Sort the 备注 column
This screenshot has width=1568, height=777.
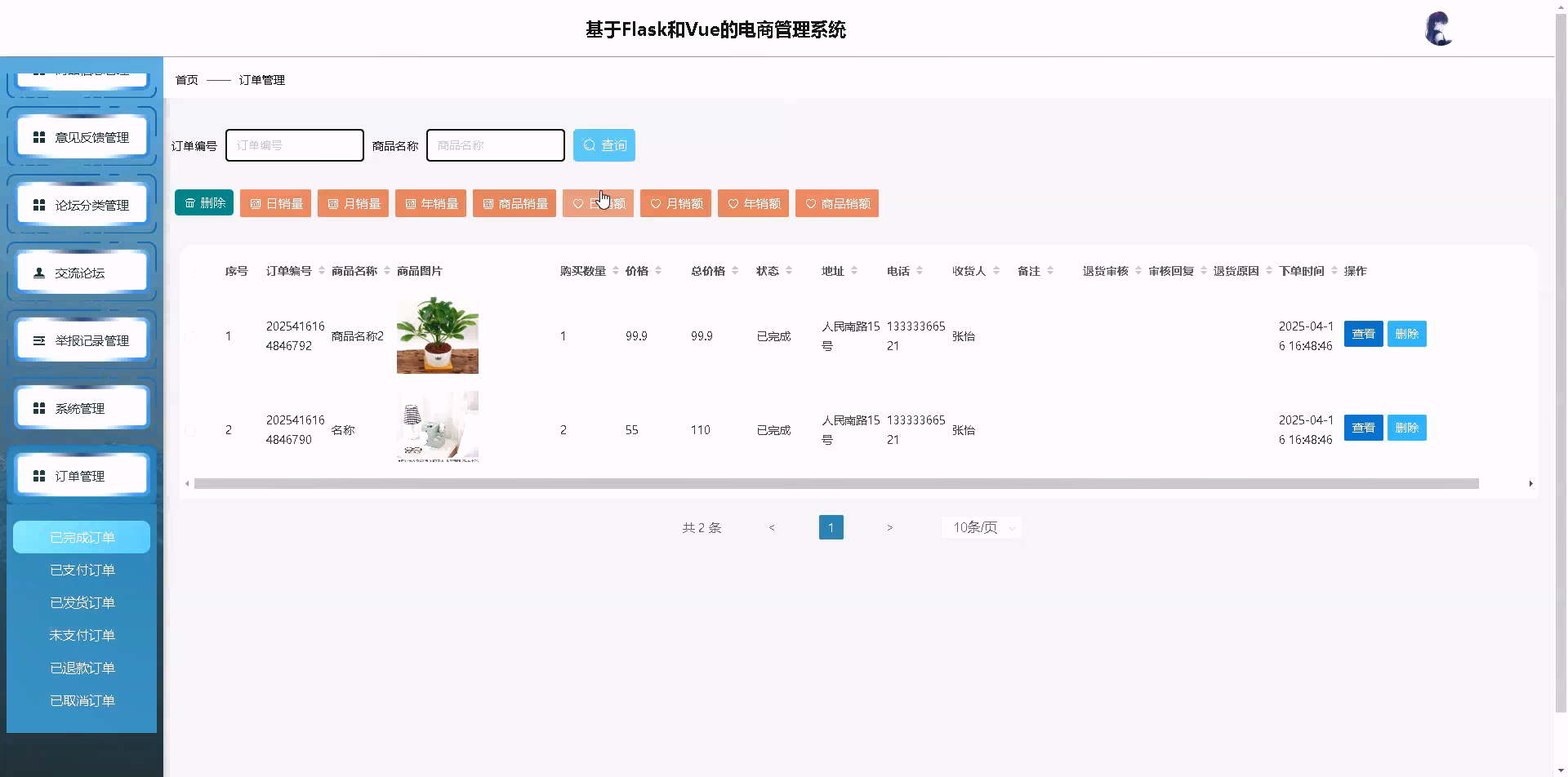point(1050,271)
